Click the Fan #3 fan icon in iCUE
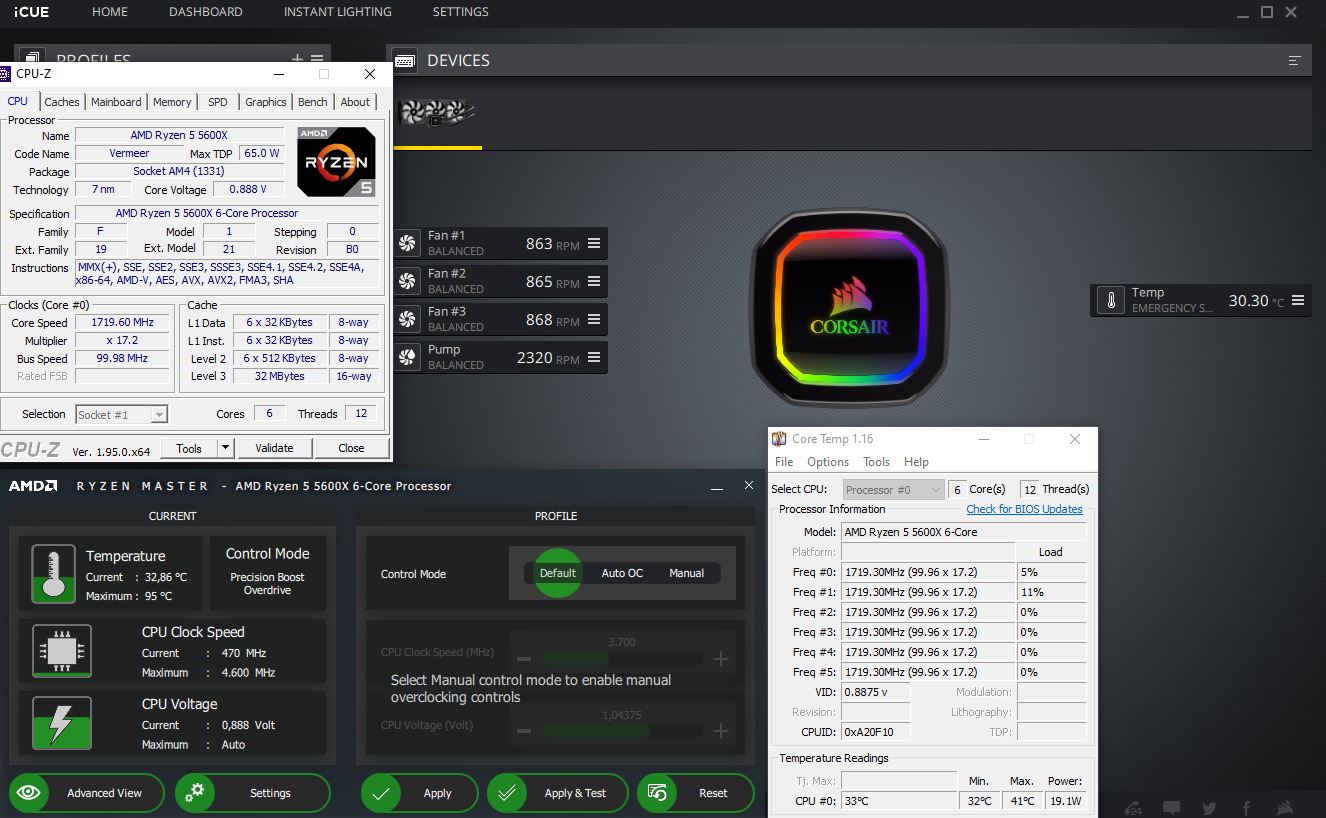1326x818 pixels. (407, 320)
